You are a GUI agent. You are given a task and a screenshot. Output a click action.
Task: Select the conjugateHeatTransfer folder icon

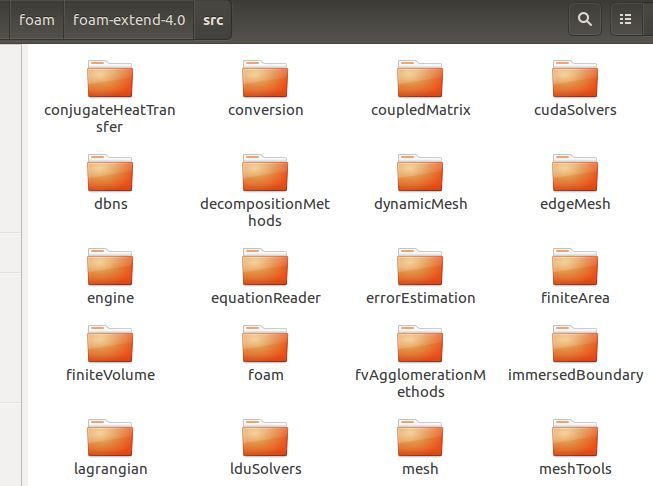coord(110,79)
